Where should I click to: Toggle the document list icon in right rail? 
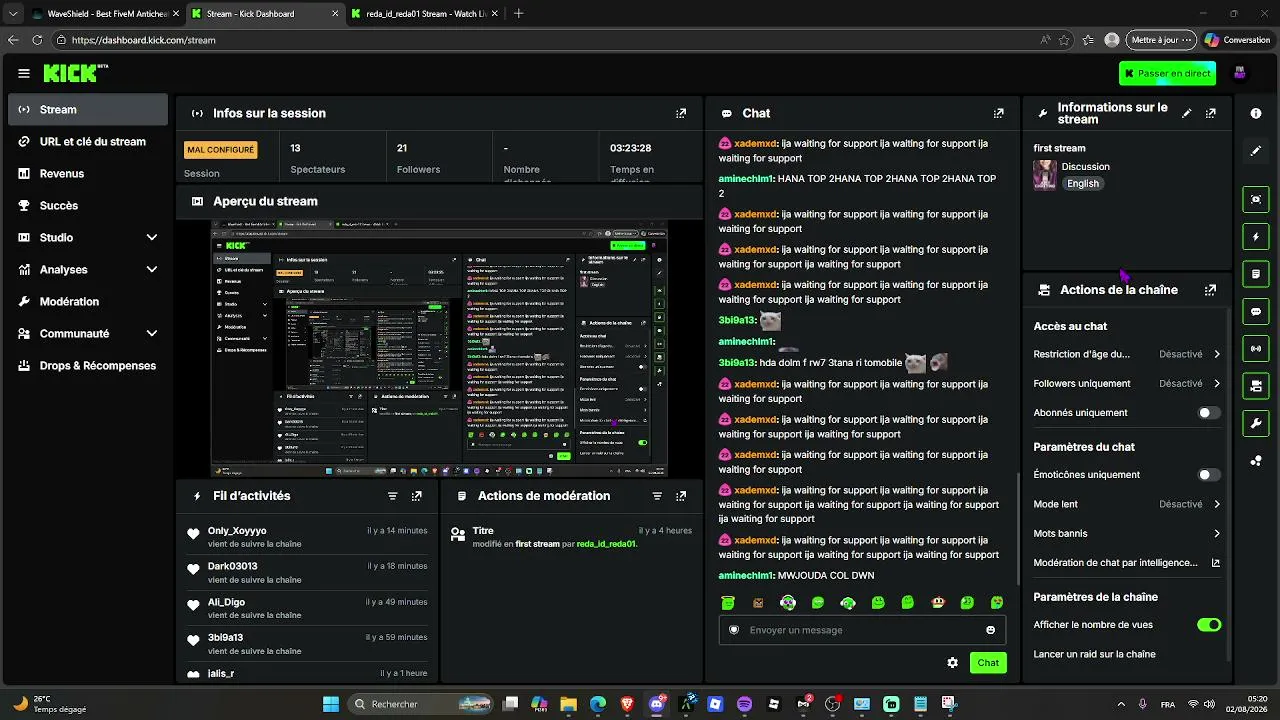click(x=1256, y=274)
